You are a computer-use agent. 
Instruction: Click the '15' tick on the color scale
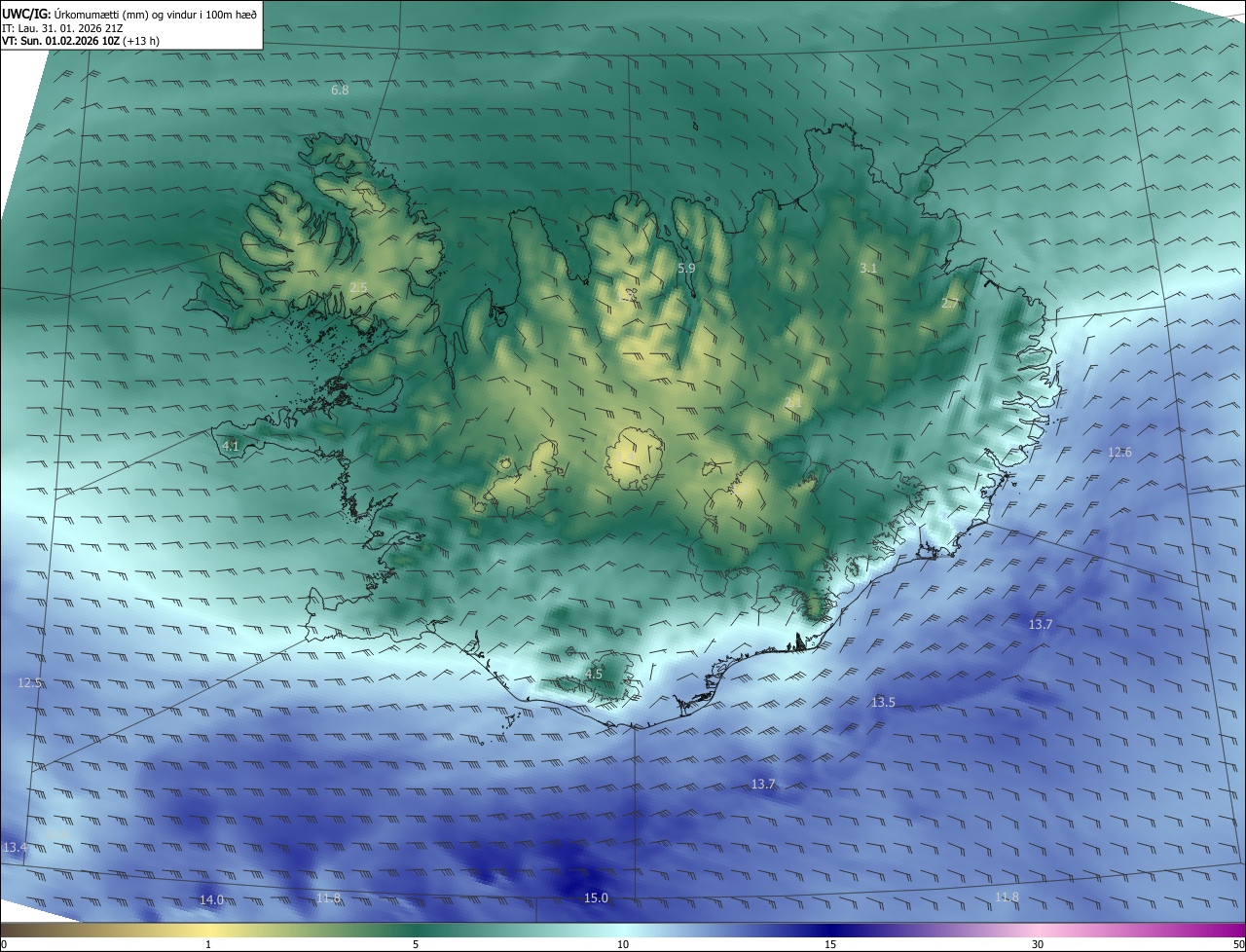point(830,944)
